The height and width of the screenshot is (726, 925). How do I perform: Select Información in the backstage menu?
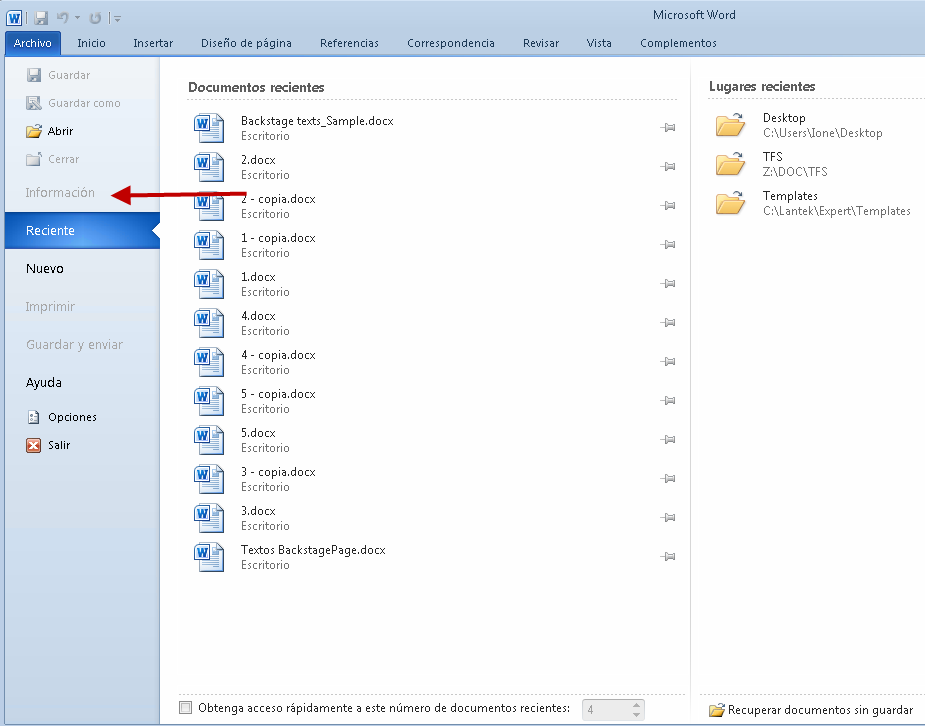[60, 193]
